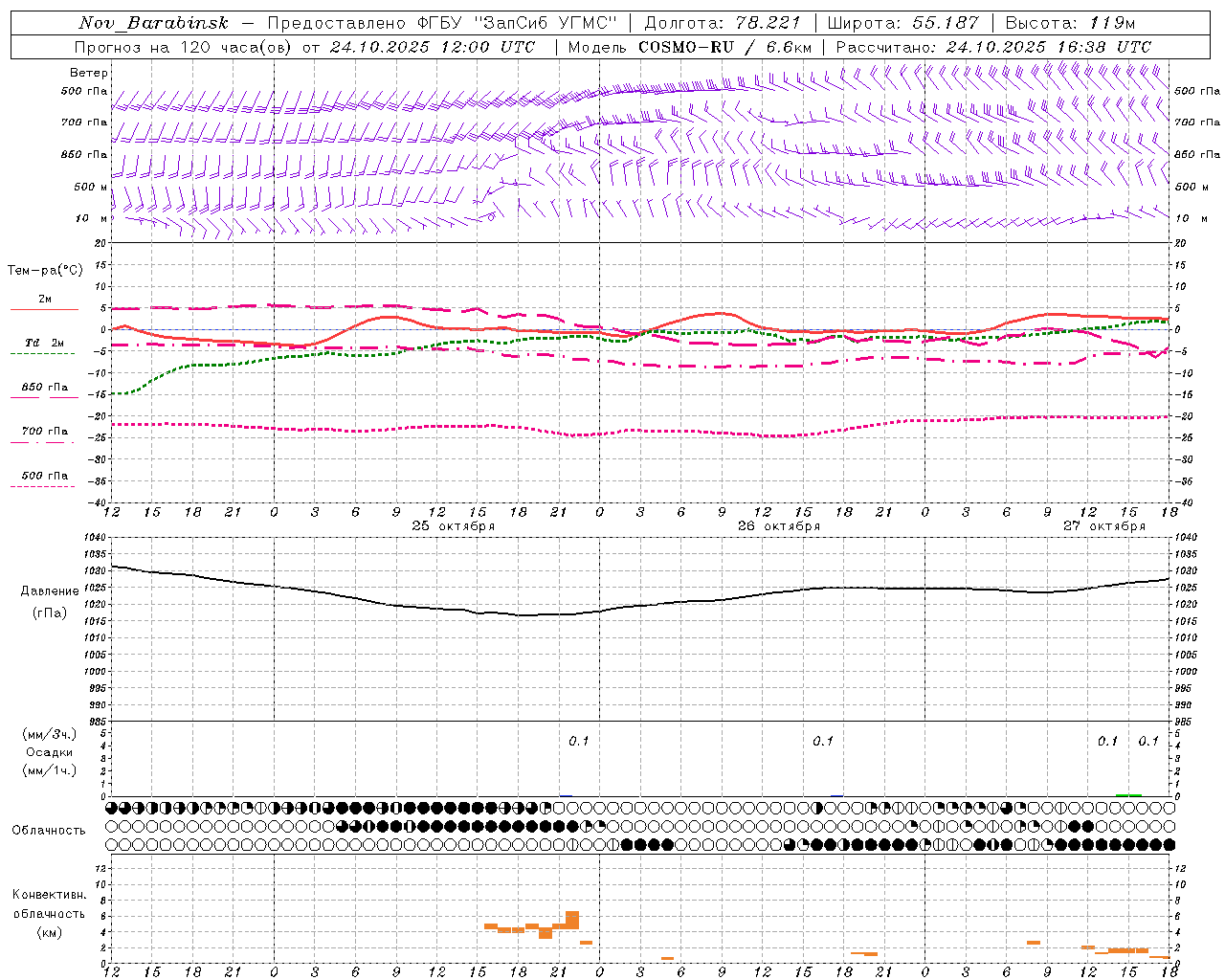Click the tallest orange convective cloud bar

572,920
